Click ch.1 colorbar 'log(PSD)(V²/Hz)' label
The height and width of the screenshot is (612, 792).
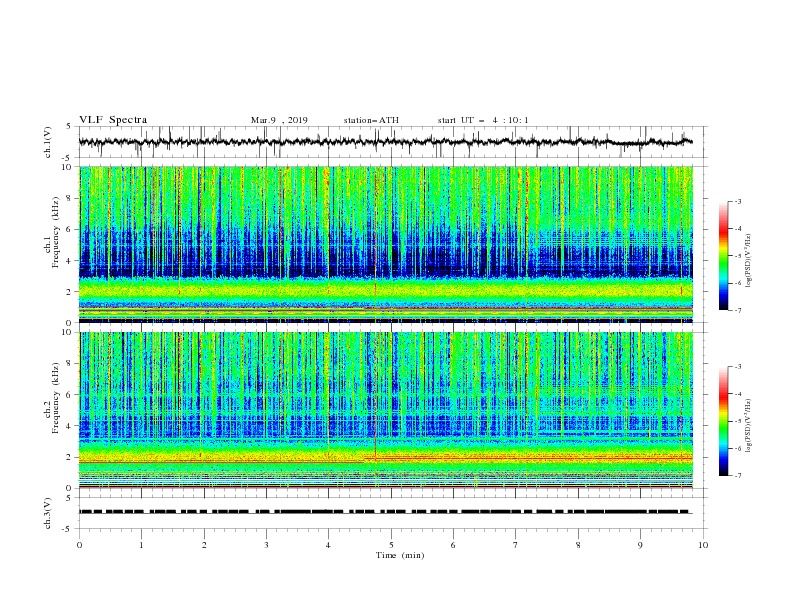pos(748,261)
